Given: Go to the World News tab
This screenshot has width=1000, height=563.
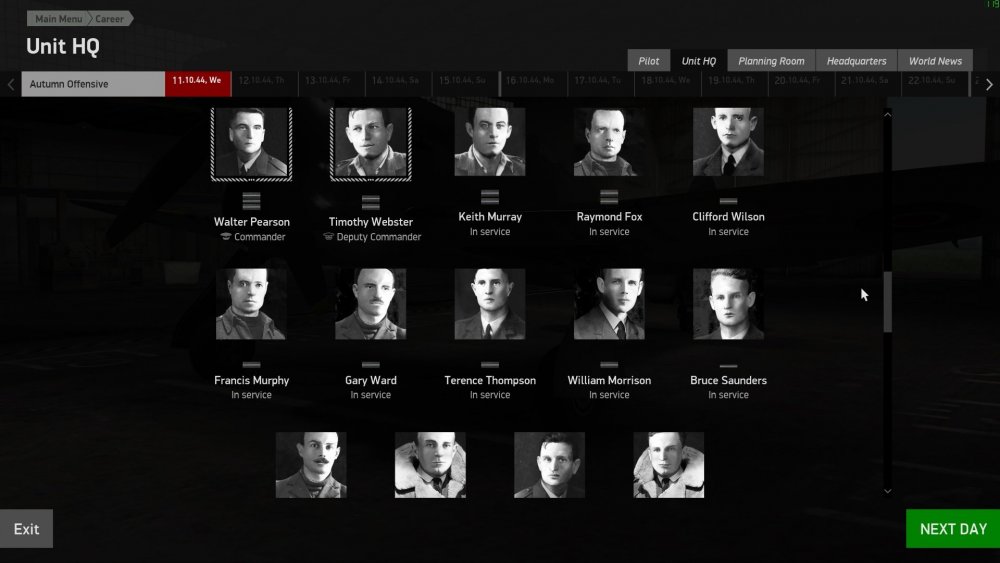Looking at the screenshot, I should [935, 61].
